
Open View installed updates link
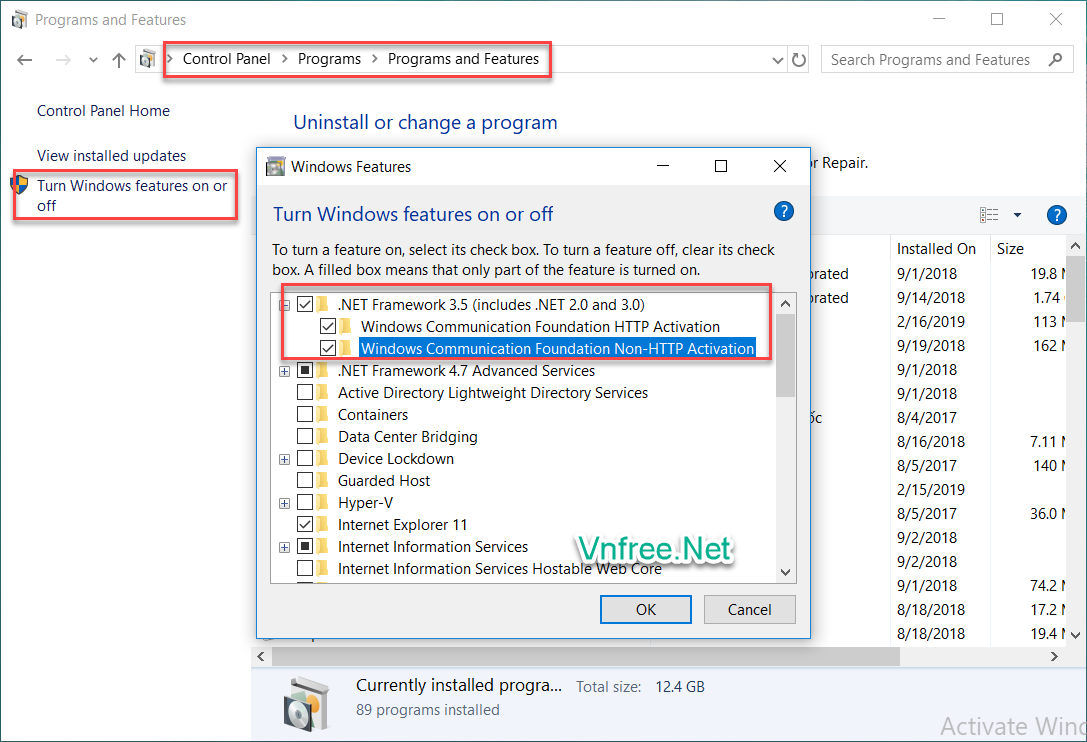point(111,156)
